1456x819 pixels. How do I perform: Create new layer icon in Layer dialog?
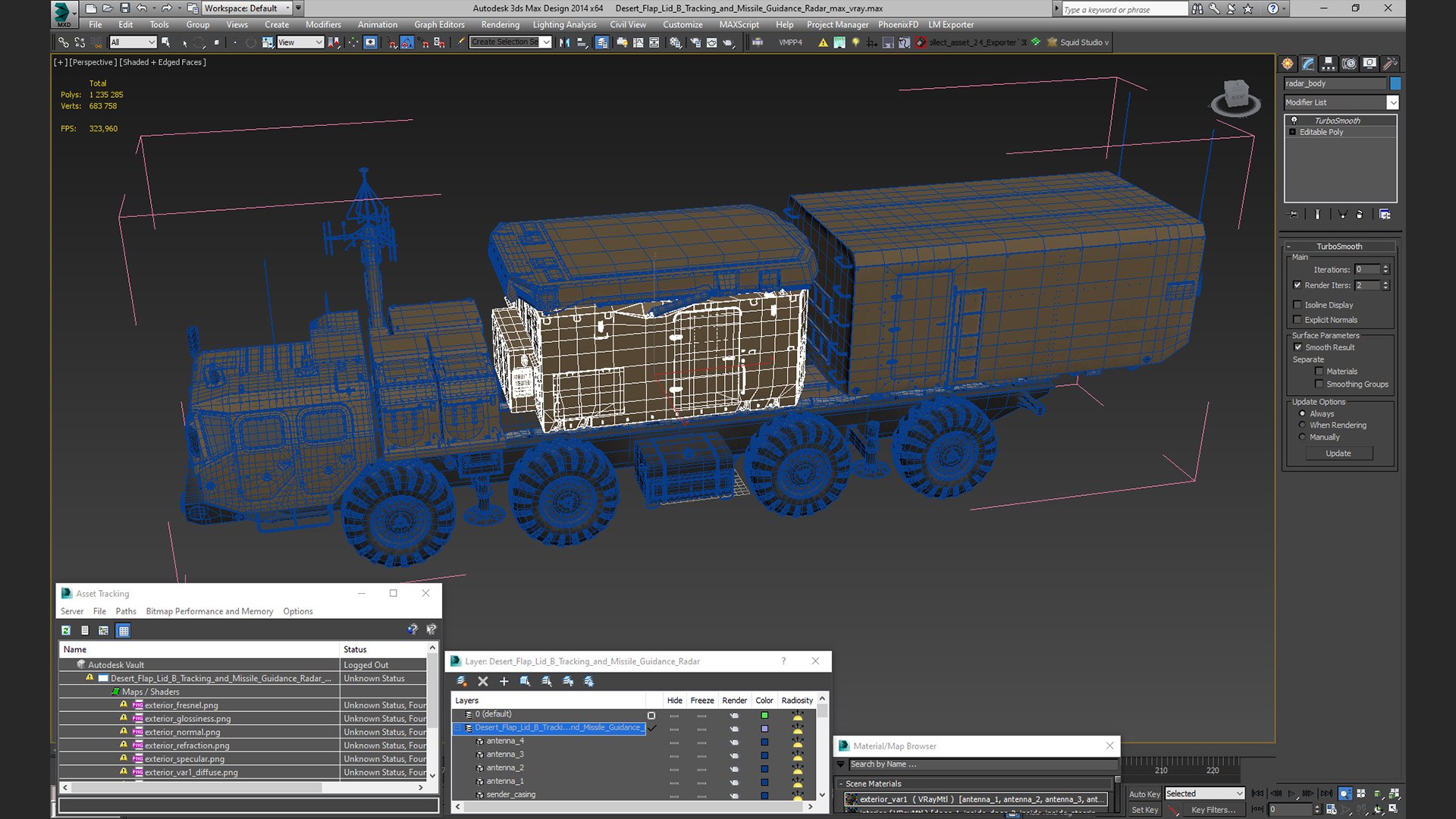coord(462,681)
